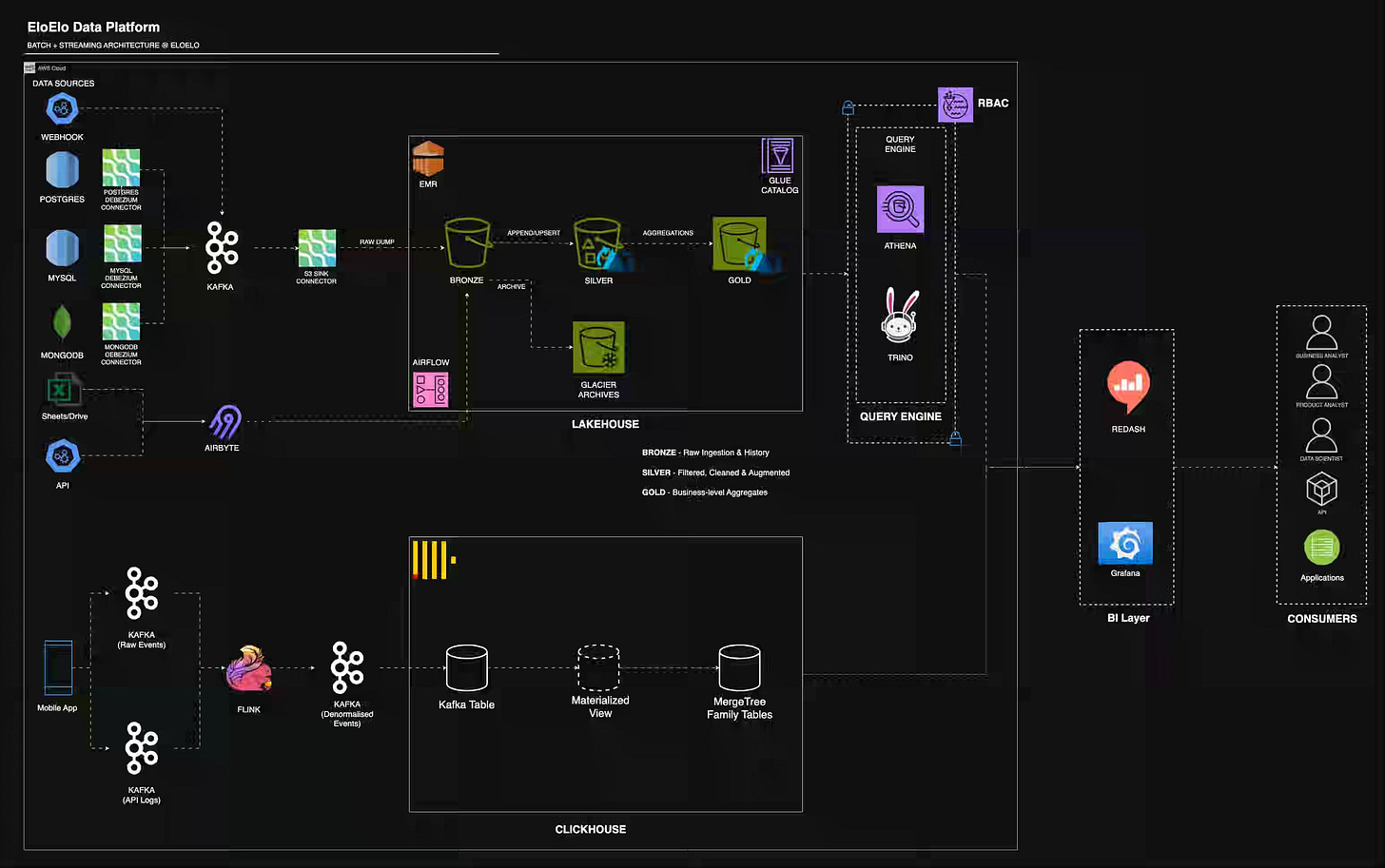Select the Athena query engine icon

coord(900,209)
